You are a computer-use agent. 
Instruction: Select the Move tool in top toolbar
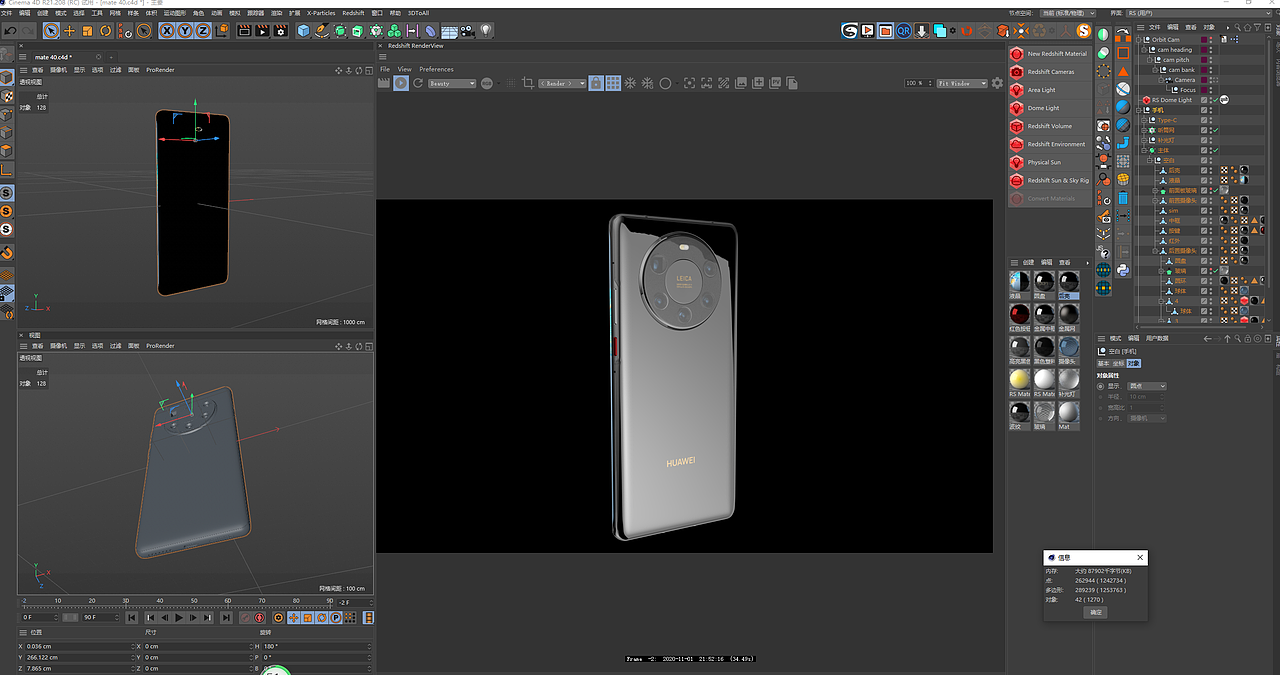pyautogui.click(x=69, y=31)
